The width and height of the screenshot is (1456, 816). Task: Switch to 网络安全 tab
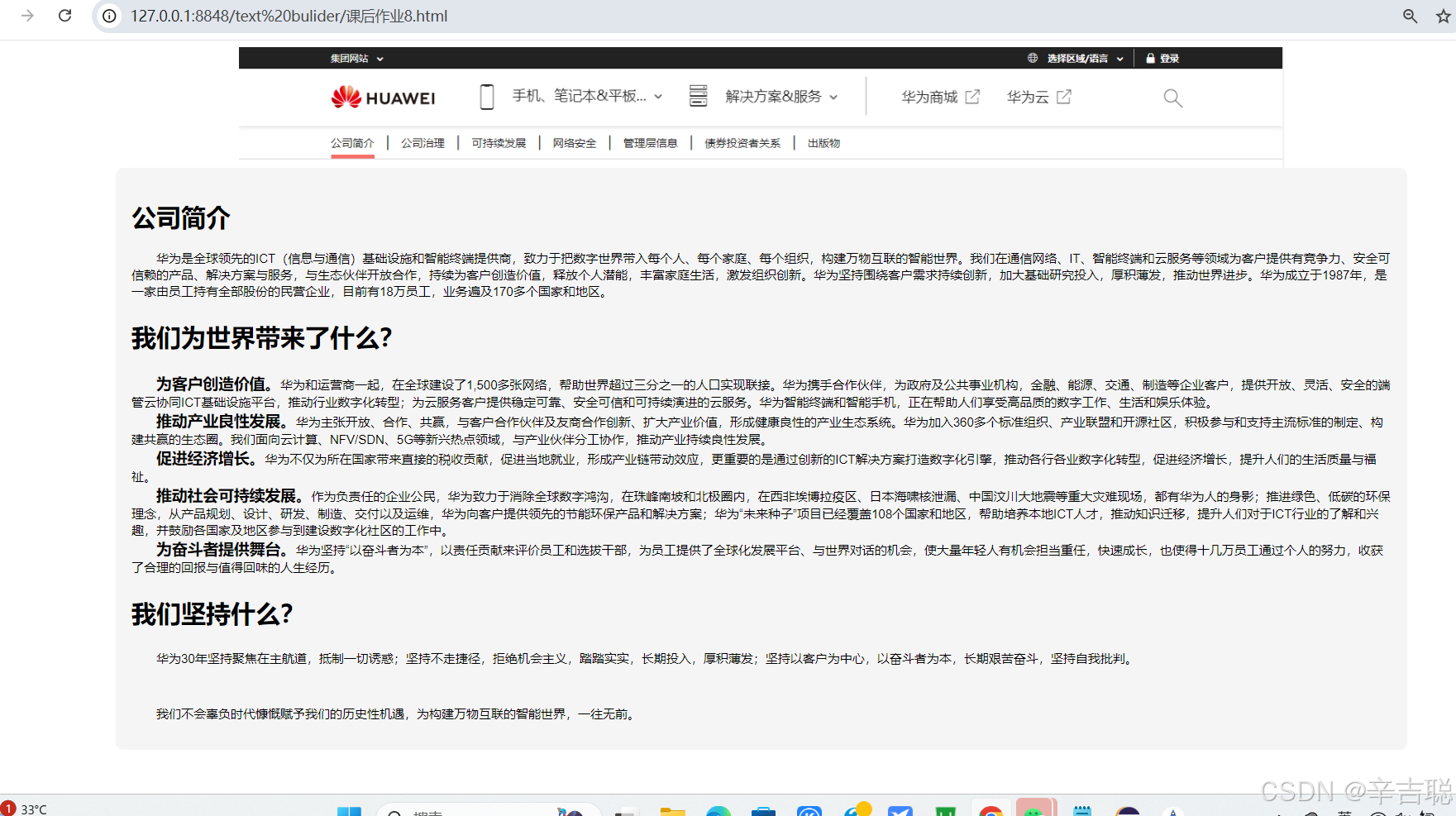[575, 143]
